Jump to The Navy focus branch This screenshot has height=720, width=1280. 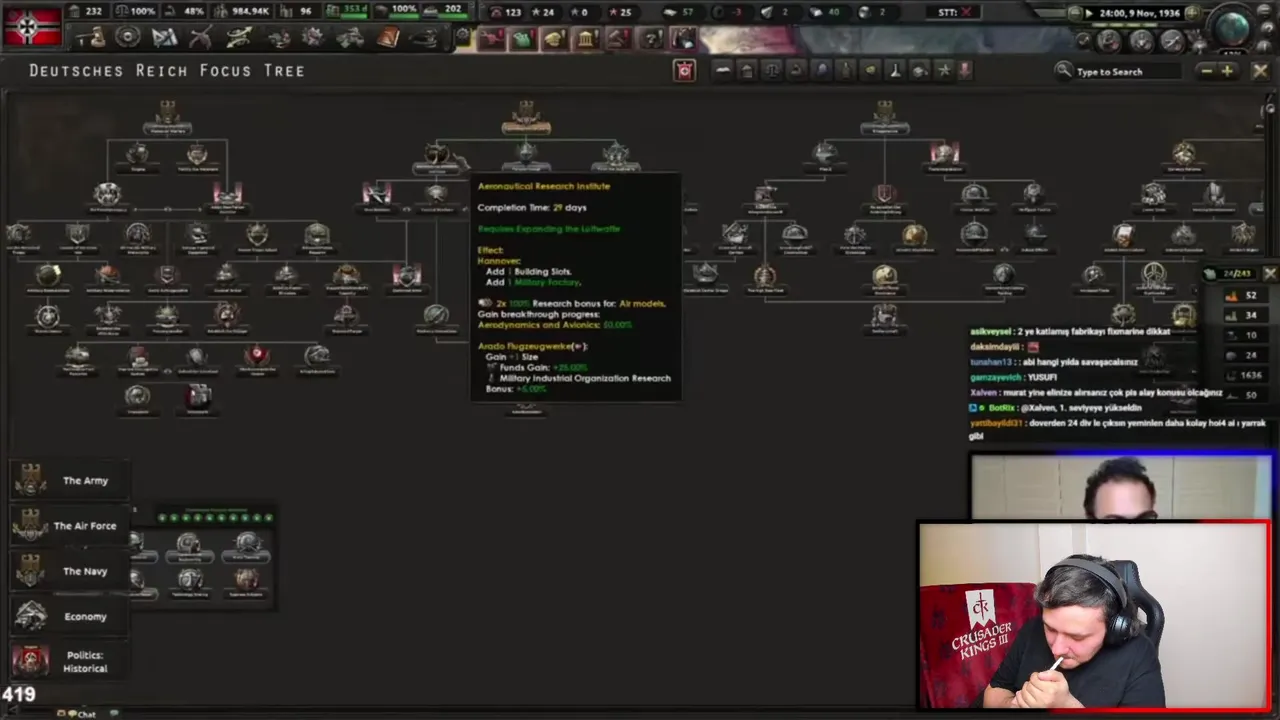click(x=68, y=571)
